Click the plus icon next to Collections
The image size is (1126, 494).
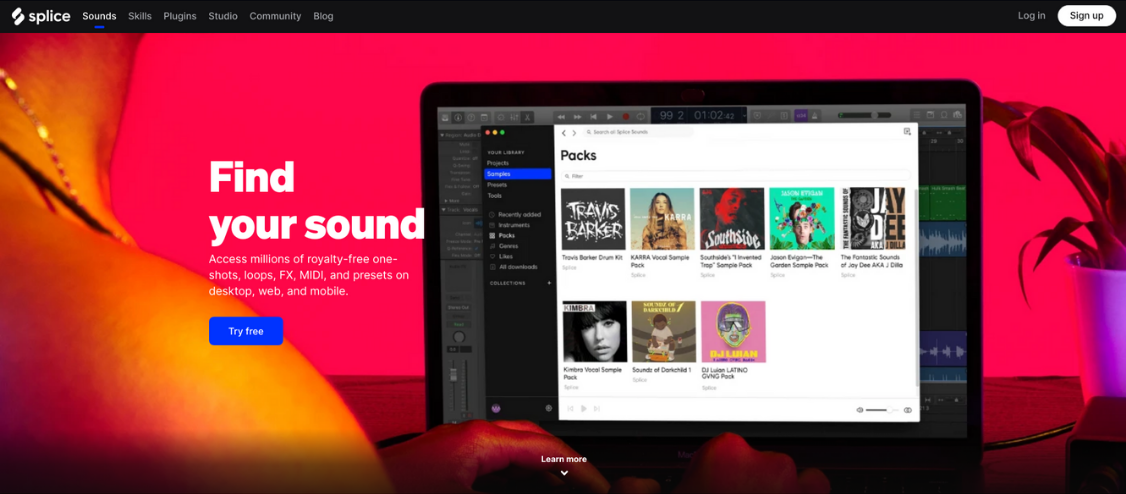coord(549,283)
